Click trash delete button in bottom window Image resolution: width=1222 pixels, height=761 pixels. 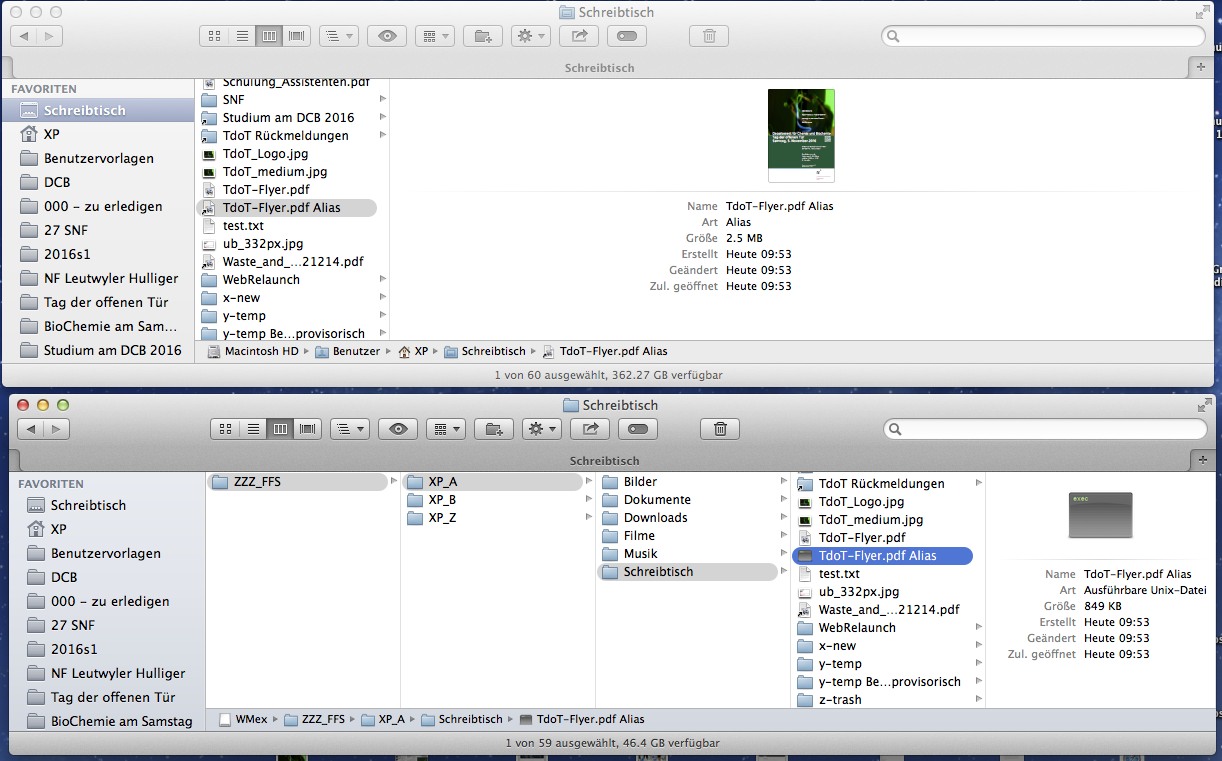click(x=720, y=429)
